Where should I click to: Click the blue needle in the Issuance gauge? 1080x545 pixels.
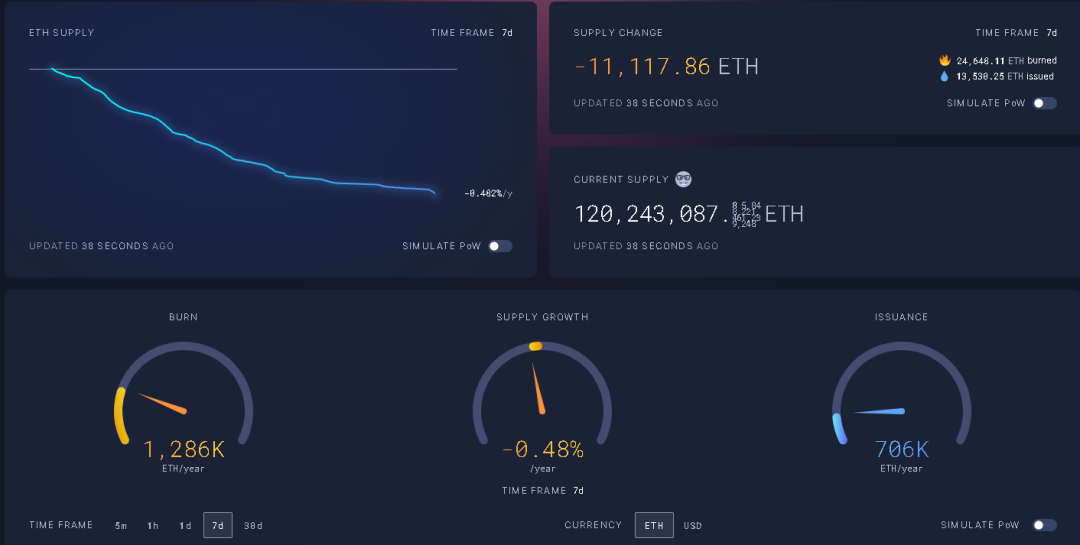879,411
